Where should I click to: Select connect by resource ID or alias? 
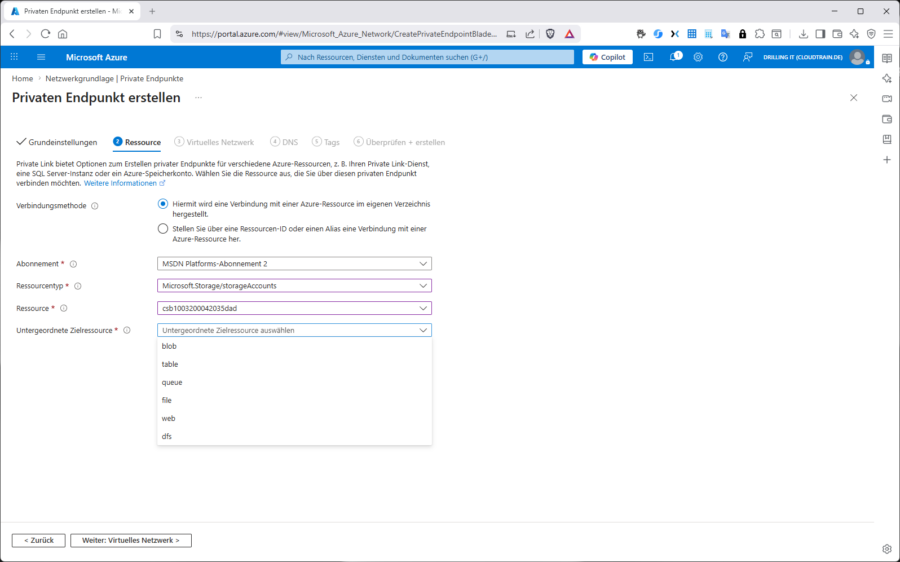(x=163, y=228)
